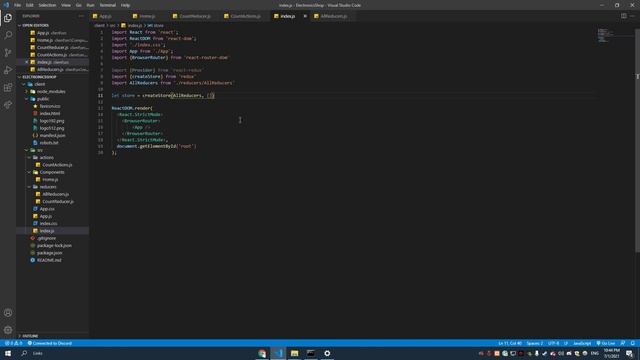Open App.css in the src folder

(47, 209)
